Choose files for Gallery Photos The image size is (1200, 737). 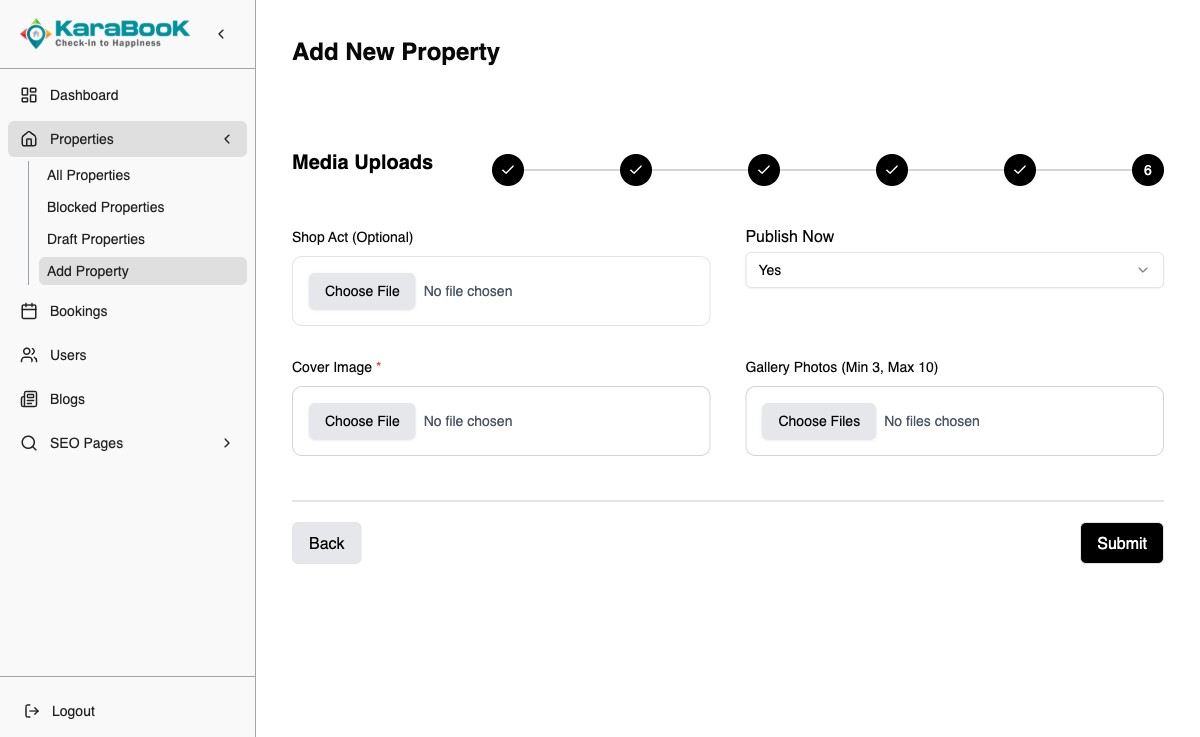point(819,421)
